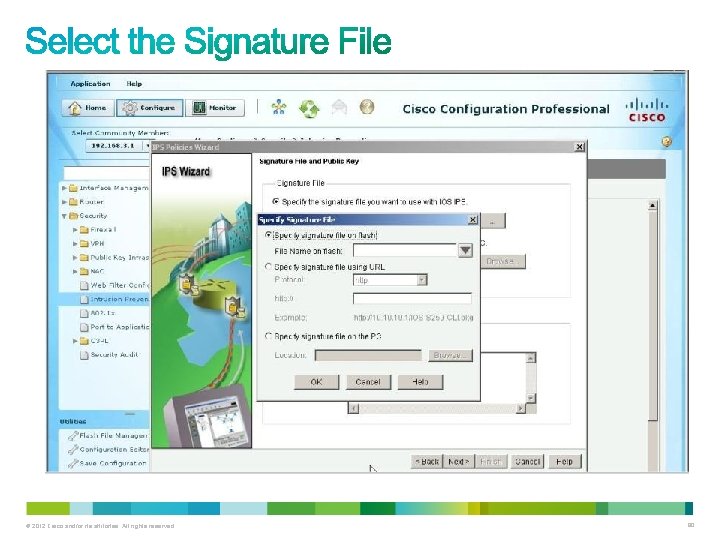Click the VPN folder icon
The height and width of the screenshot is (540, 720).
click(x=84, y=243)
